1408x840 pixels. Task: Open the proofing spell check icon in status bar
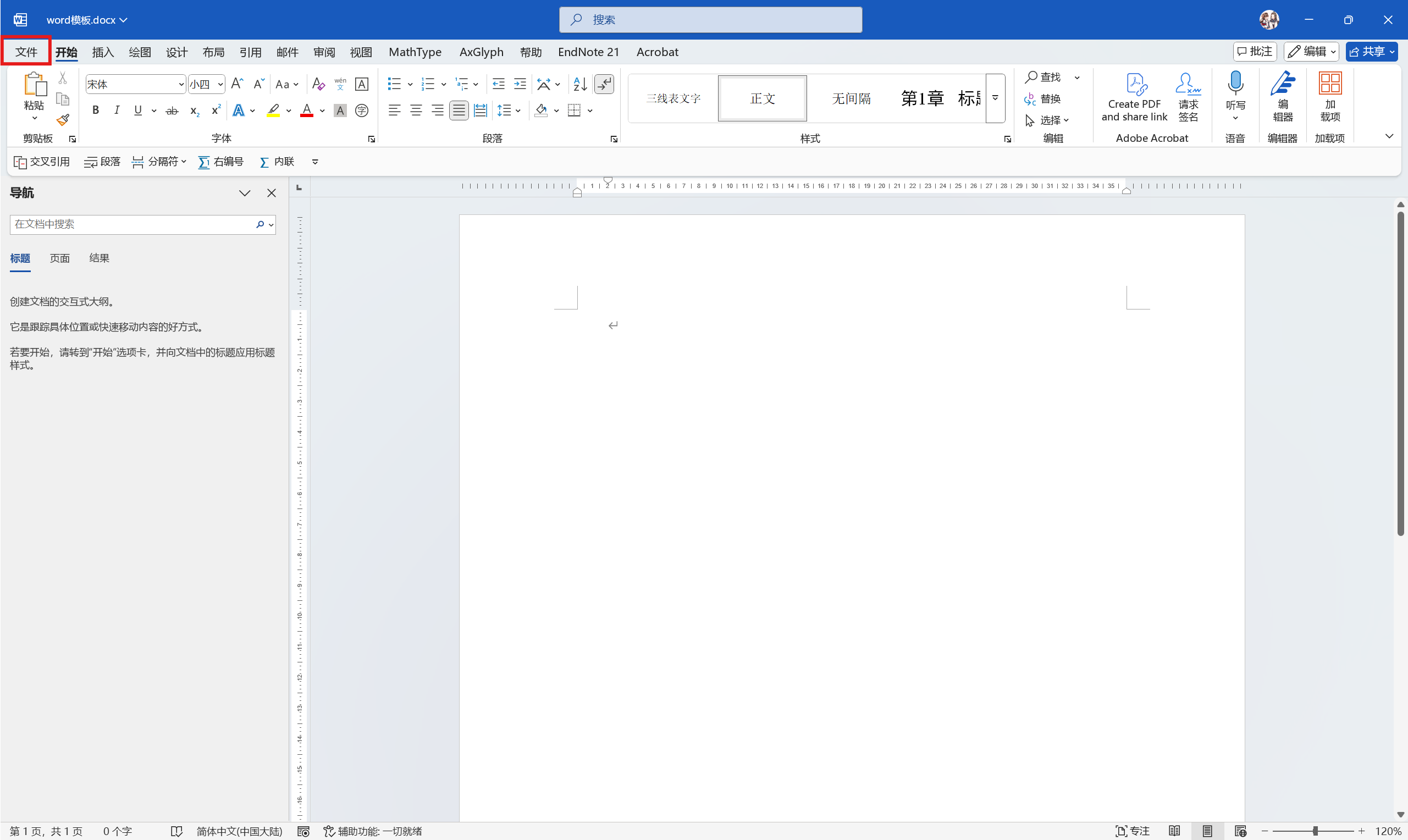[x=176, y=831]
